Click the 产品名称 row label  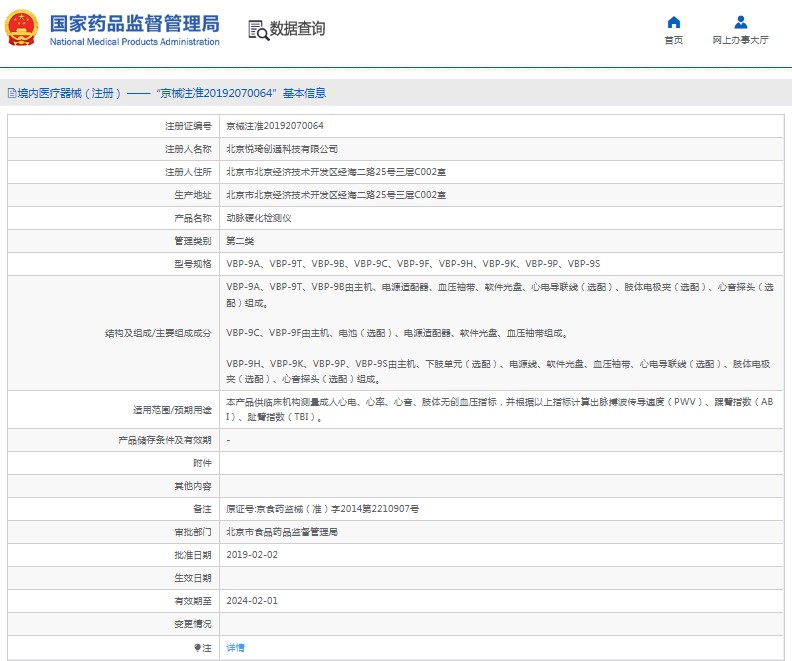point(192,218)
